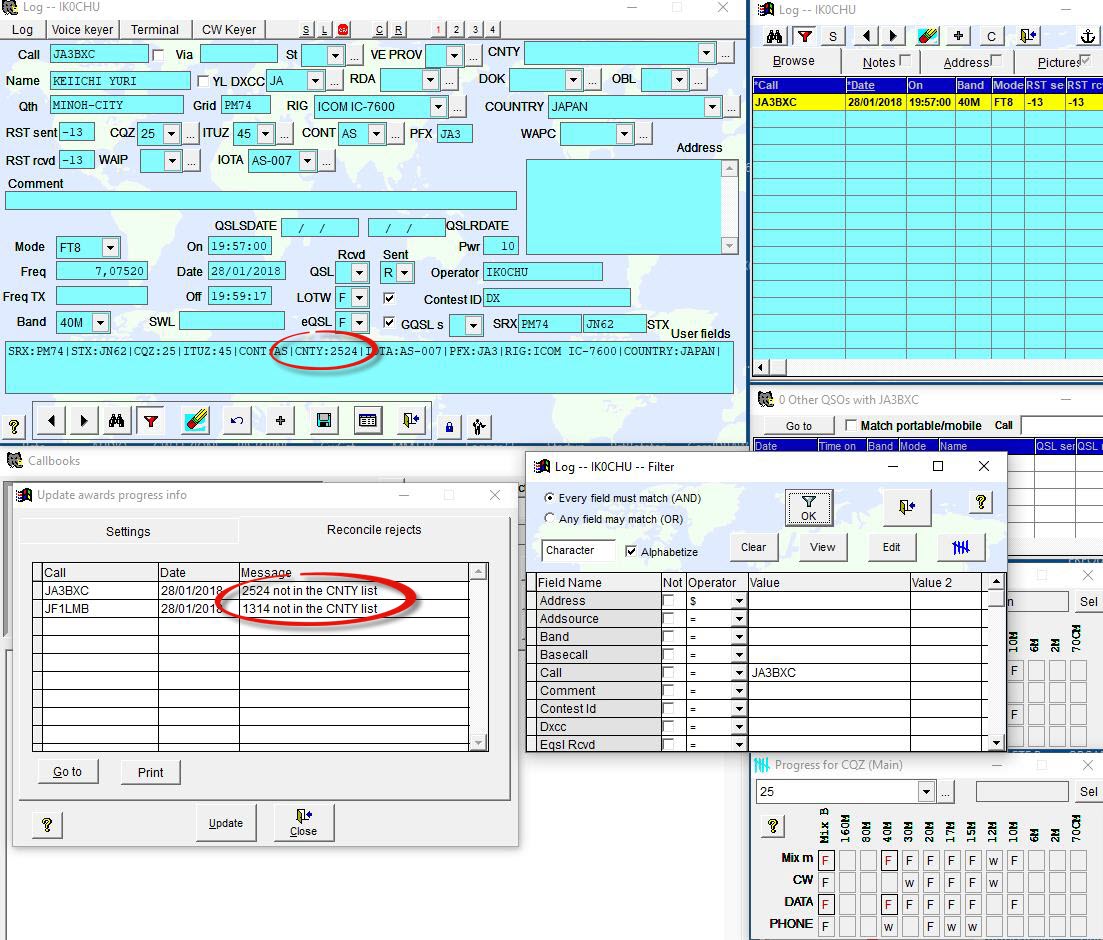This screenshot has width=1103, height=940.
Task: Click binoculars icon in the right Log browse toolbar
Action: pos(774,36)
